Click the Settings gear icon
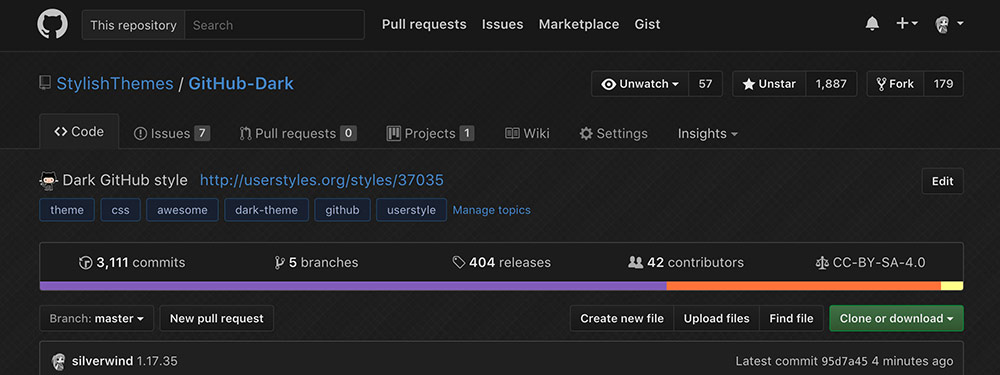 pos(586,133)
